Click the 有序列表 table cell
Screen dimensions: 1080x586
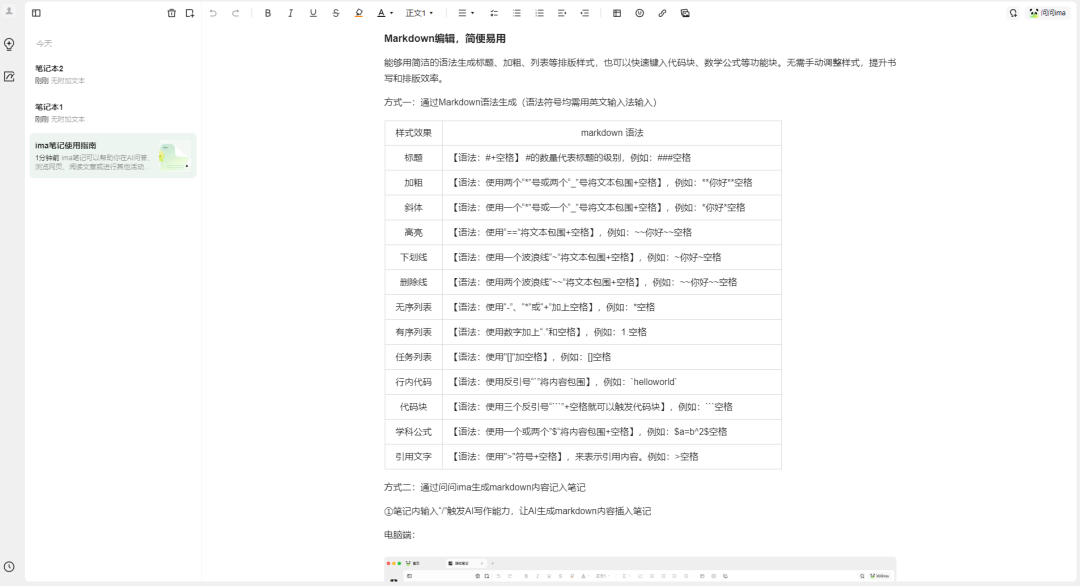pos(413,332)
